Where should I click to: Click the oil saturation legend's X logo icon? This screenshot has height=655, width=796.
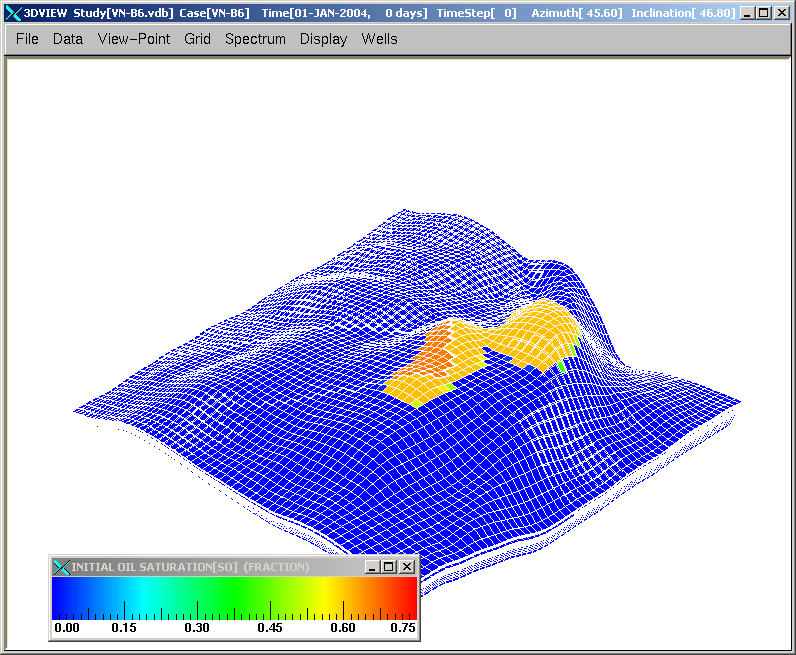(61, 567)
